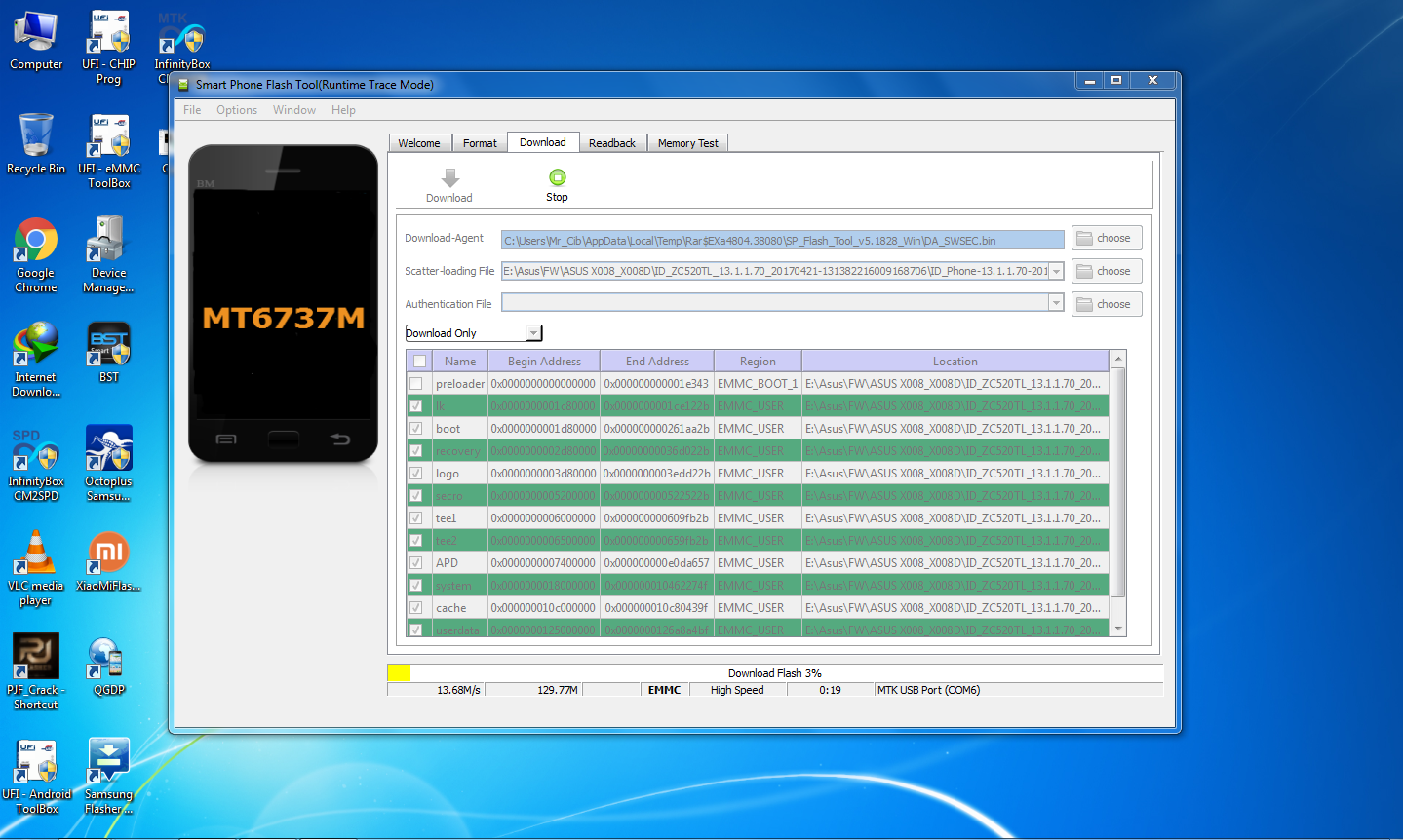Open the File menu
The image size is (1403, 840).
(192, 110)
